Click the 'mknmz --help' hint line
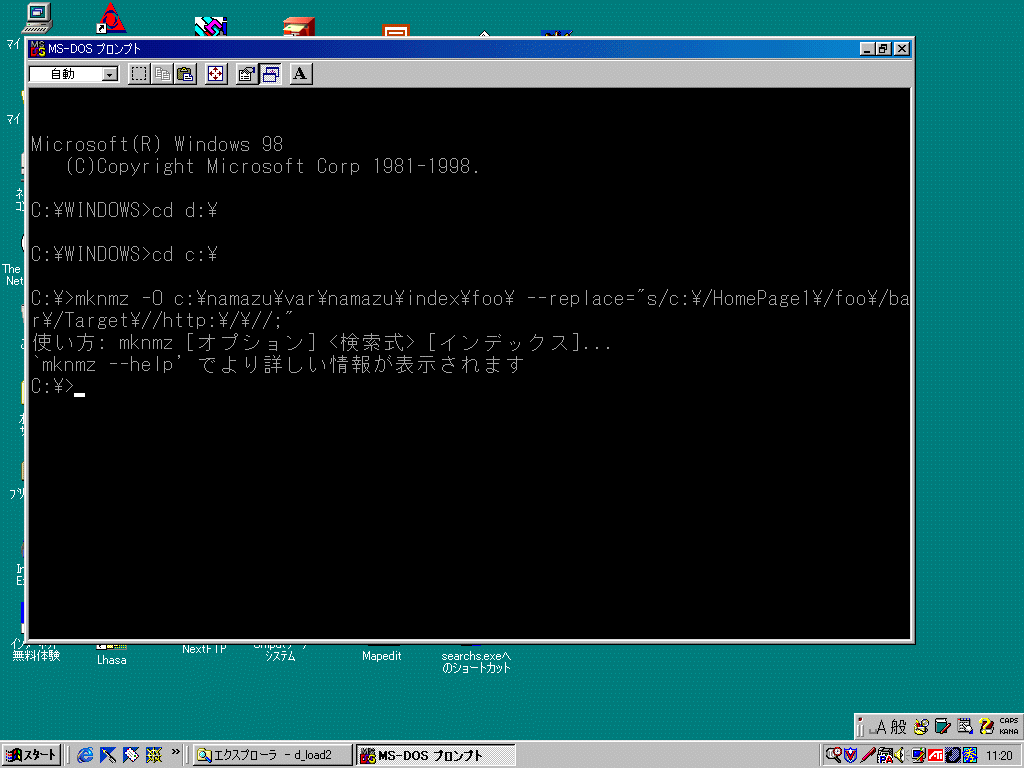Viewport: 1024px width, 768px height. point(278,364)
